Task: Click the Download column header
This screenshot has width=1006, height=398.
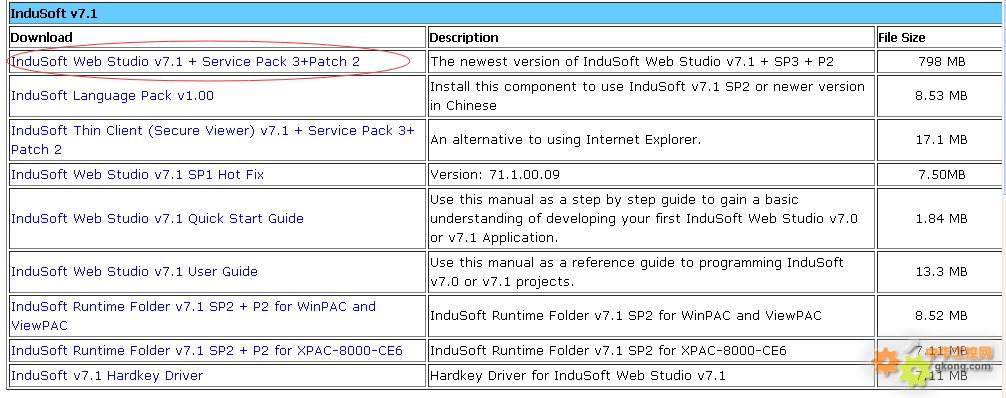Action: point(42,37)
